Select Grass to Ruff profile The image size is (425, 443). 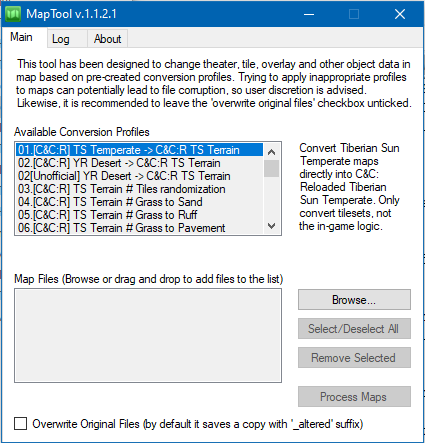click(139, 215)
